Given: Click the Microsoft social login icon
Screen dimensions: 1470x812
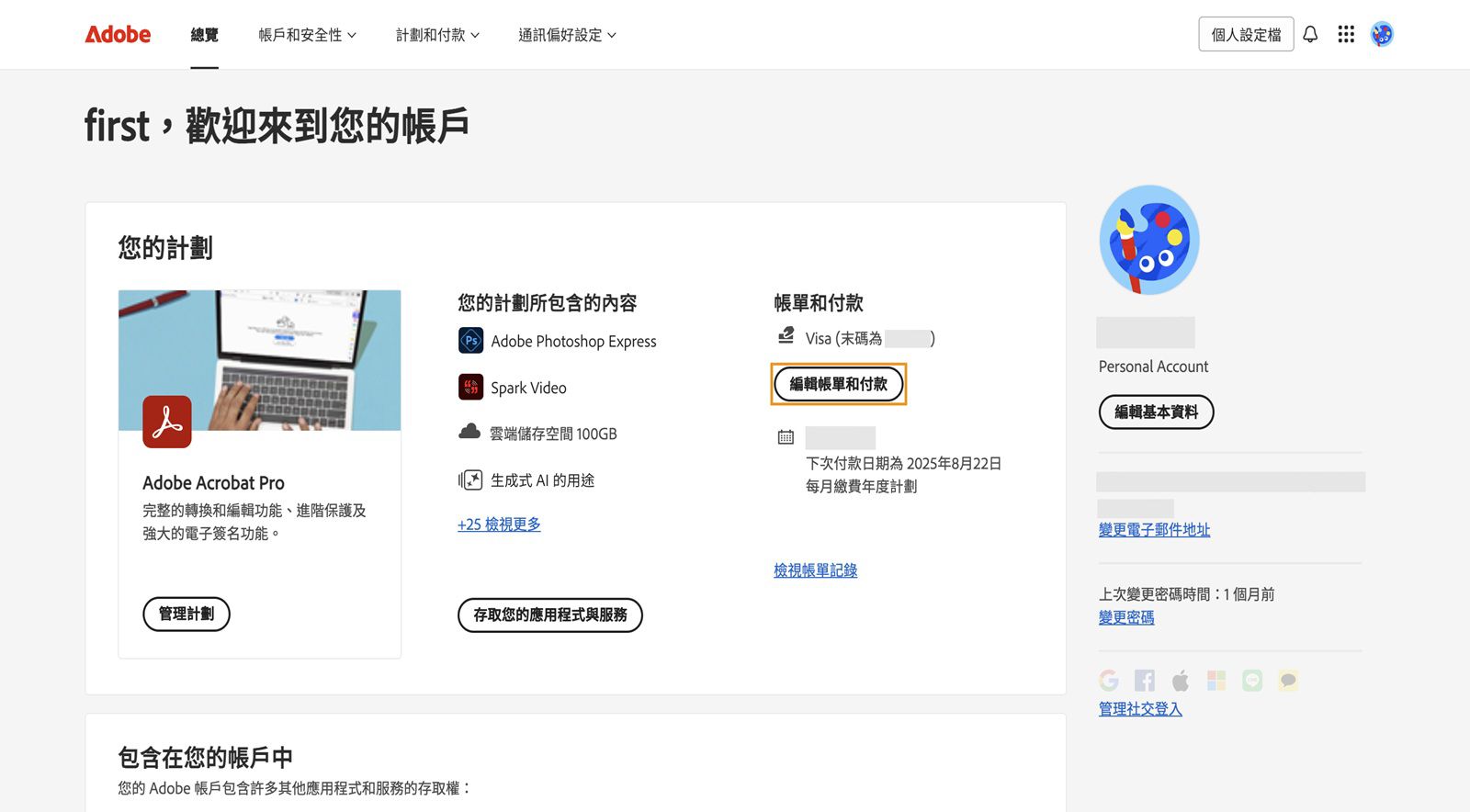Looking at the screenshot, I should (1216, 680).
